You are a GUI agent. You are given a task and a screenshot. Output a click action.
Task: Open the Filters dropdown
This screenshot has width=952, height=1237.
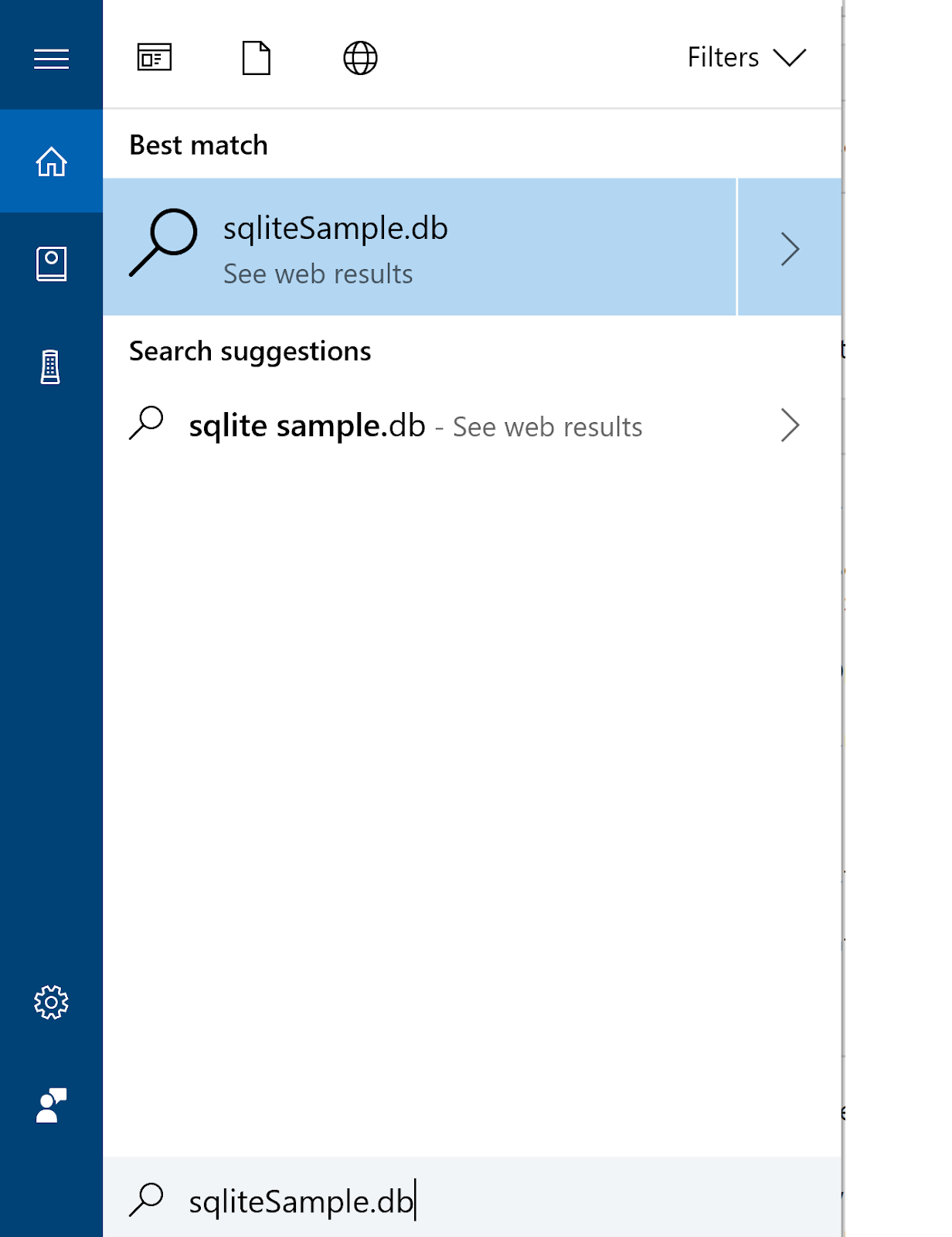coord(789,58)
